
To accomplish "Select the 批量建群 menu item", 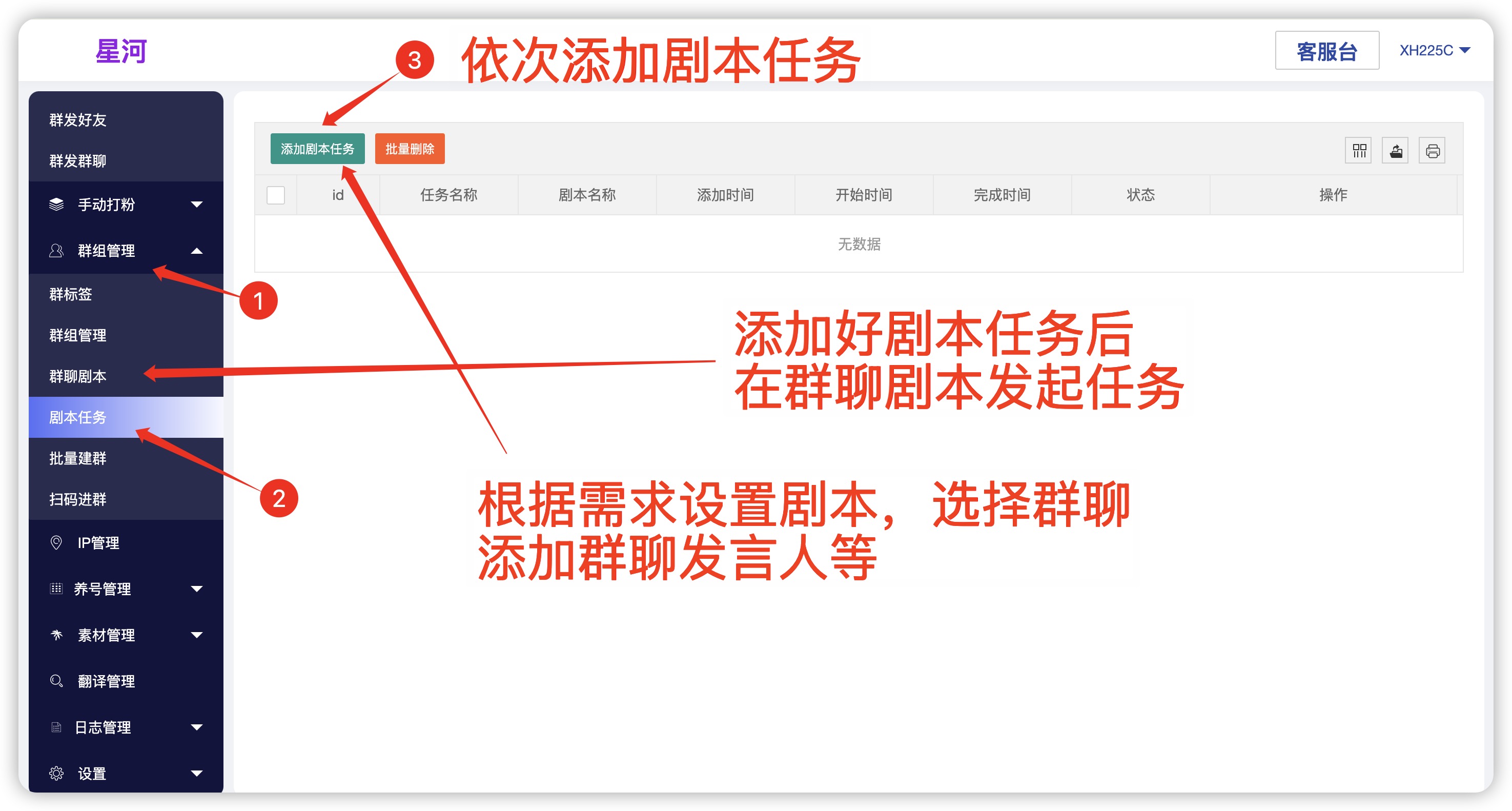I will [77, 459].
